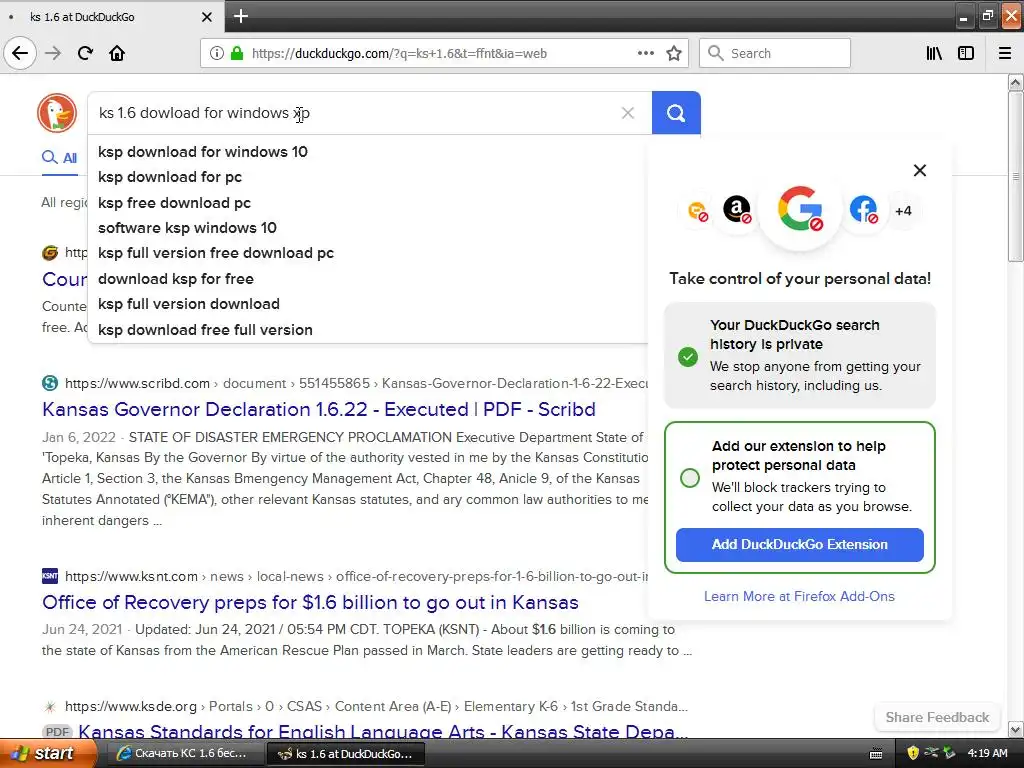The image size is (1024, 768).
Task: Click the scribd.com result favicon
Action: [x=50, y=383]
